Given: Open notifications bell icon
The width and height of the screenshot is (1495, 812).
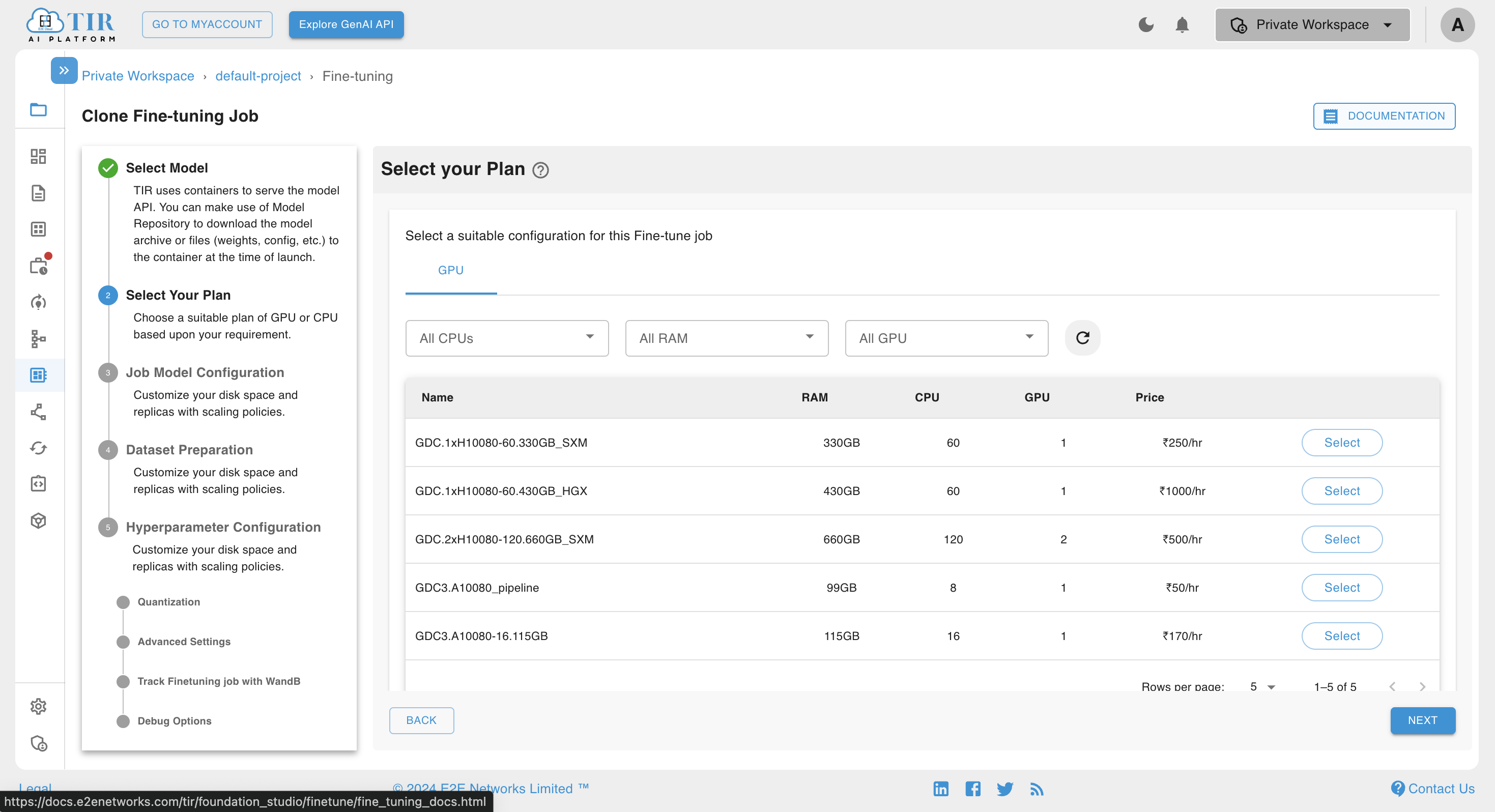Looking at the screenshot, I should [1182, 25].
